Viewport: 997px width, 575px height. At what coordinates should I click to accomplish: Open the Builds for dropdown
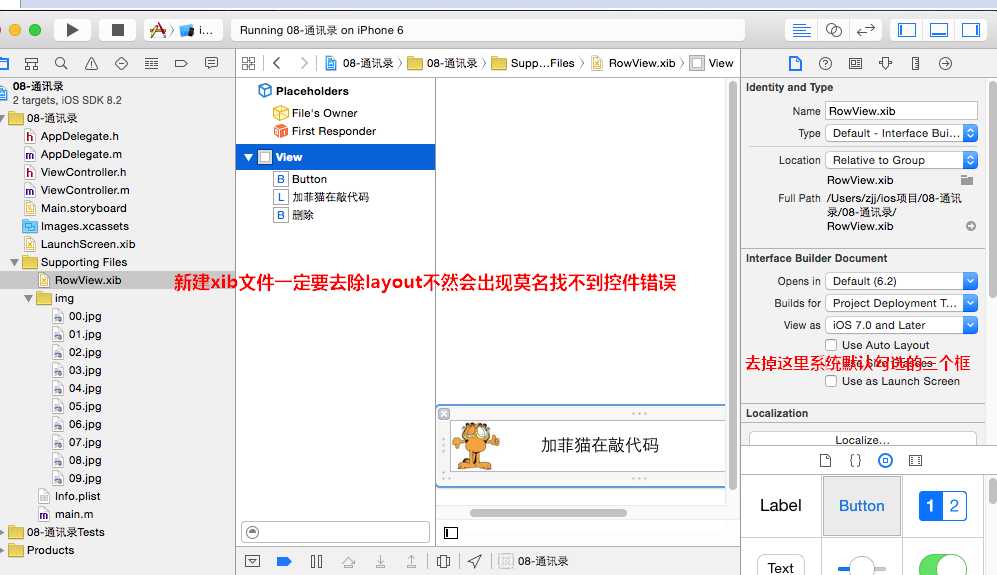coord(901,303)
